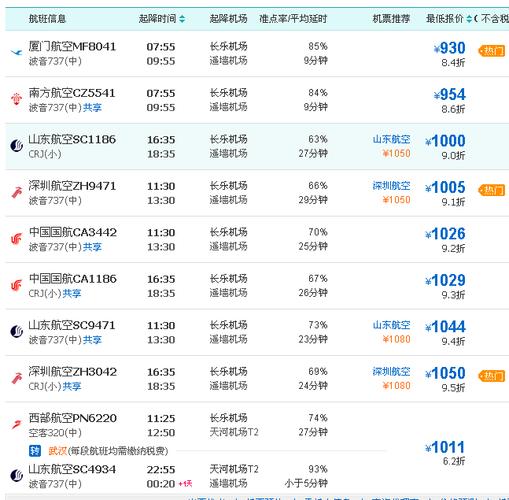Click Shandong Airlines logo beside SC9471
The image size is (509, 500).
(x=16, y=331)
